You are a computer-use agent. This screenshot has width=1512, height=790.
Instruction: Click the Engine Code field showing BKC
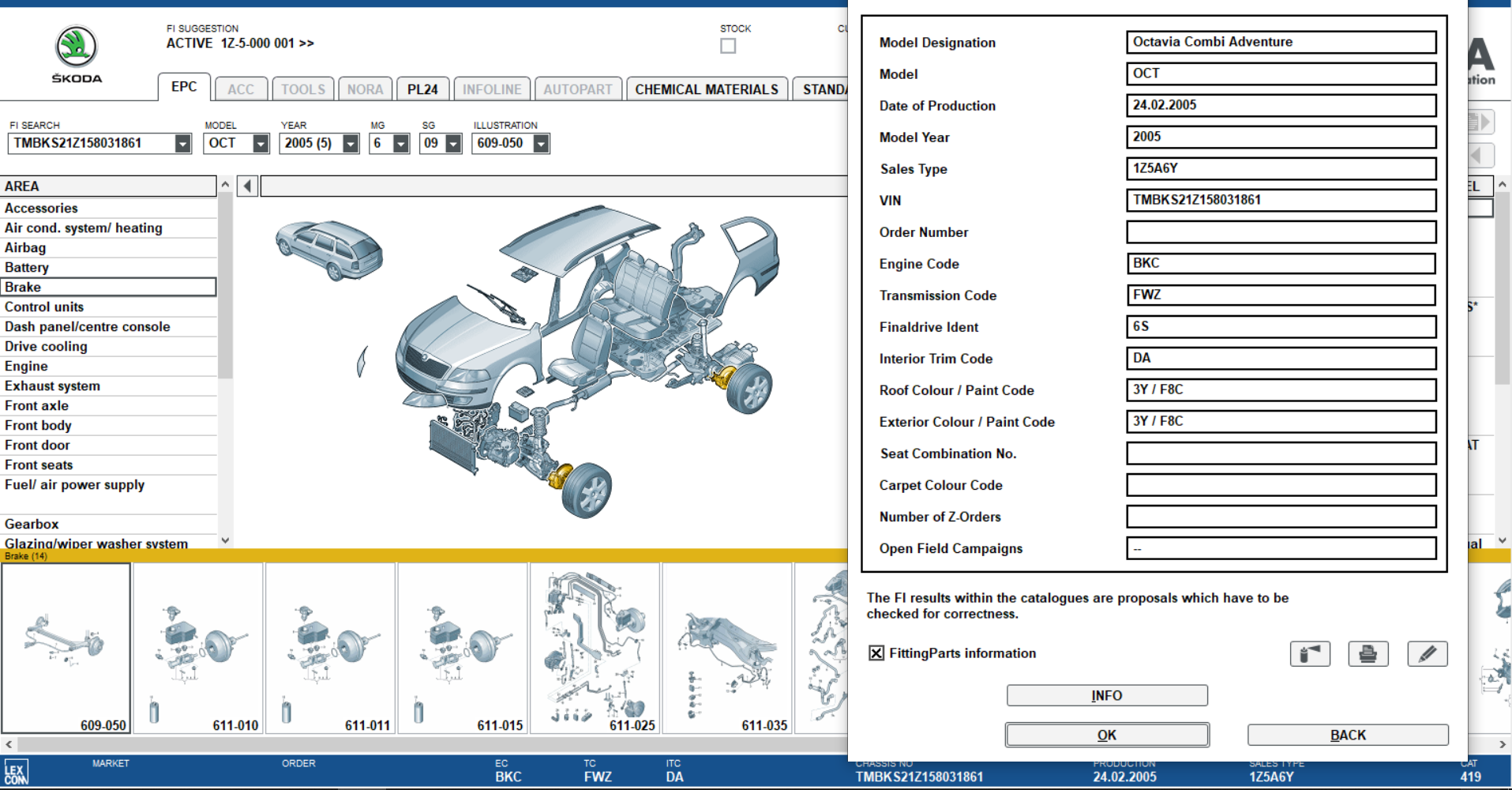pos(1281,264)
